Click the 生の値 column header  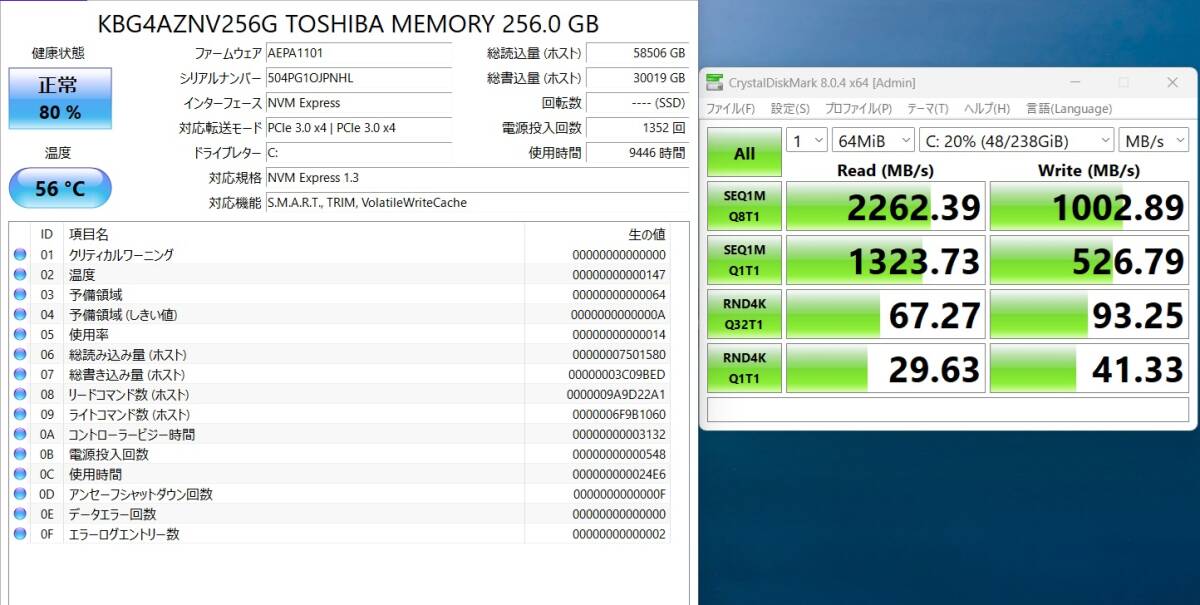point(646,234)
